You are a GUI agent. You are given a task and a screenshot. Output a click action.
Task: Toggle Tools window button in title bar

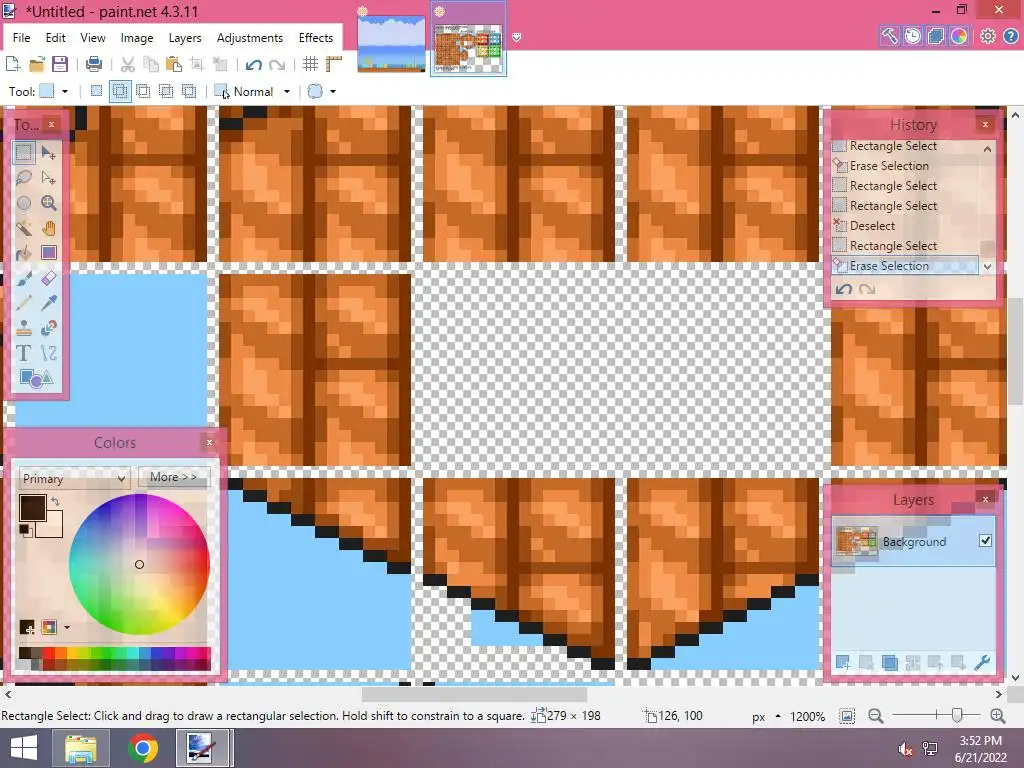[889, 36]
